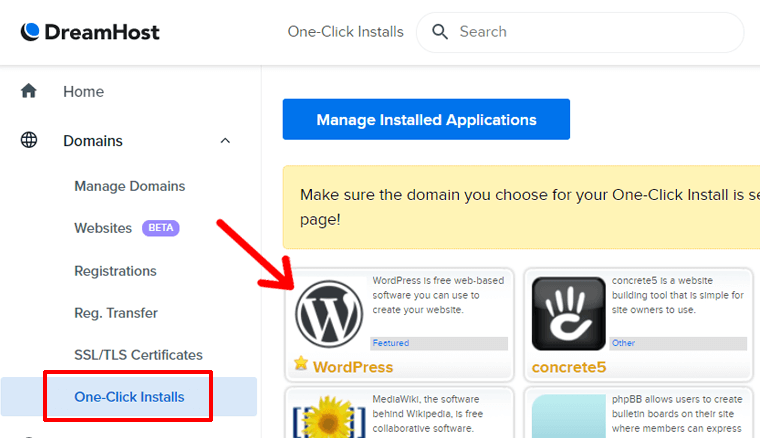Click the Featured category label
The image size is (760, 438).
(x=391, y=343)
